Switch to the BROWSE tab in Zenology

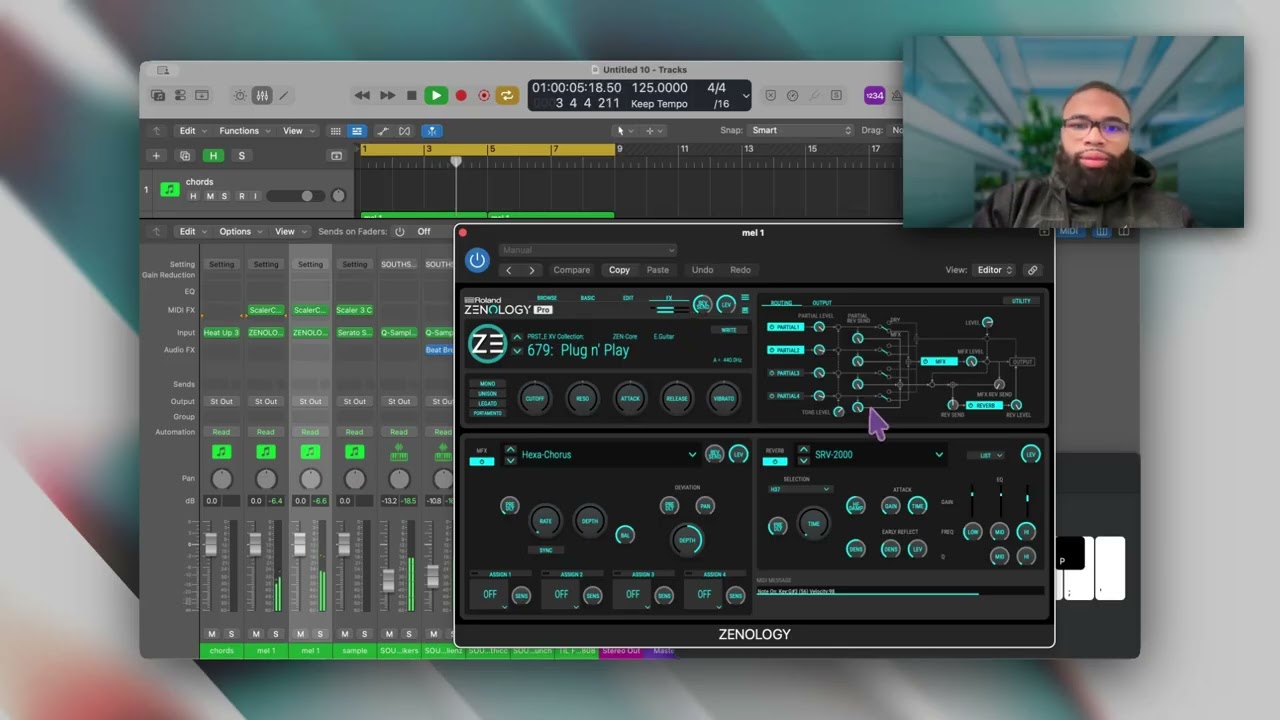click(x=547, y=298)
